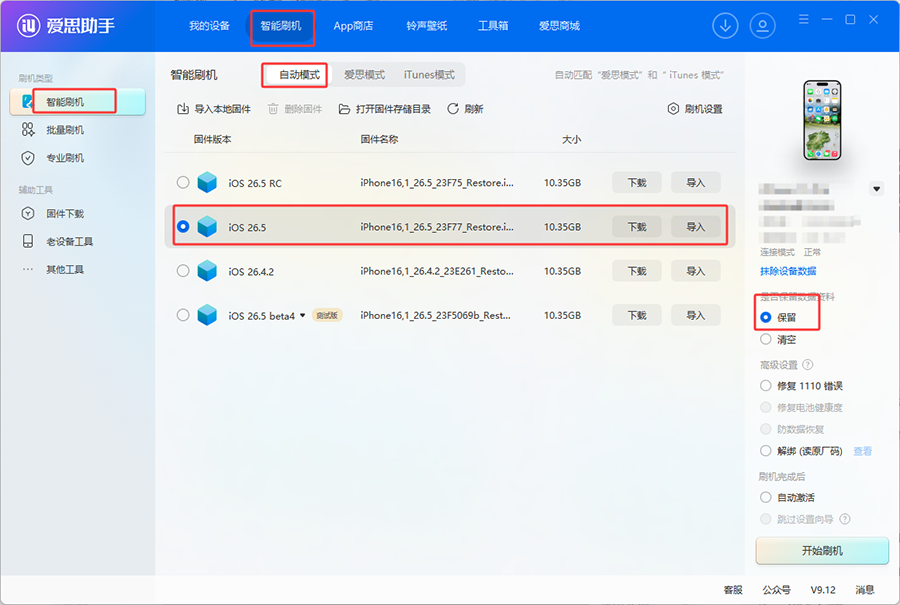This screenshot has width=900, height=605.
Task: Click 导入 for iOS 26.5 firmware
Action: click(696, 227)
